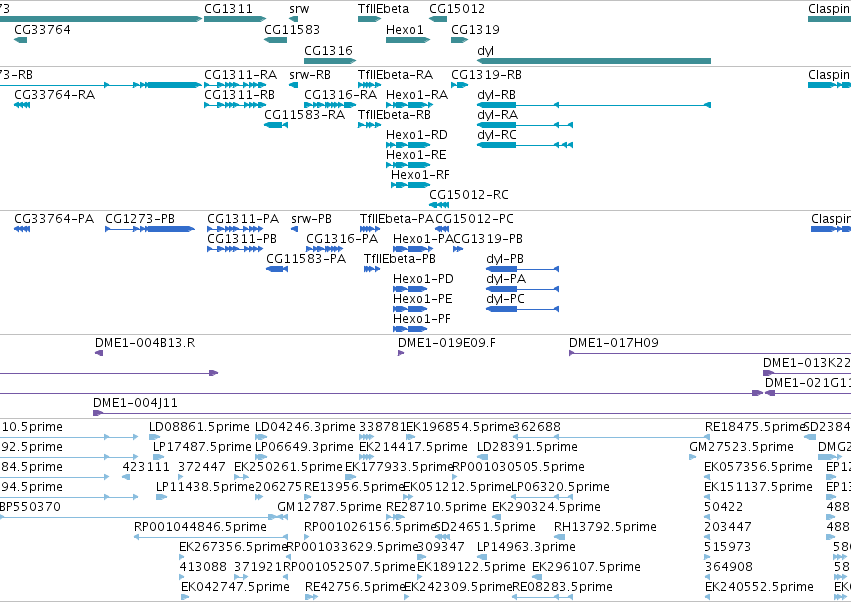The image size is (851, 602).
Task: Click the RH13792.5prime EST label
Action: click(605, 527)
